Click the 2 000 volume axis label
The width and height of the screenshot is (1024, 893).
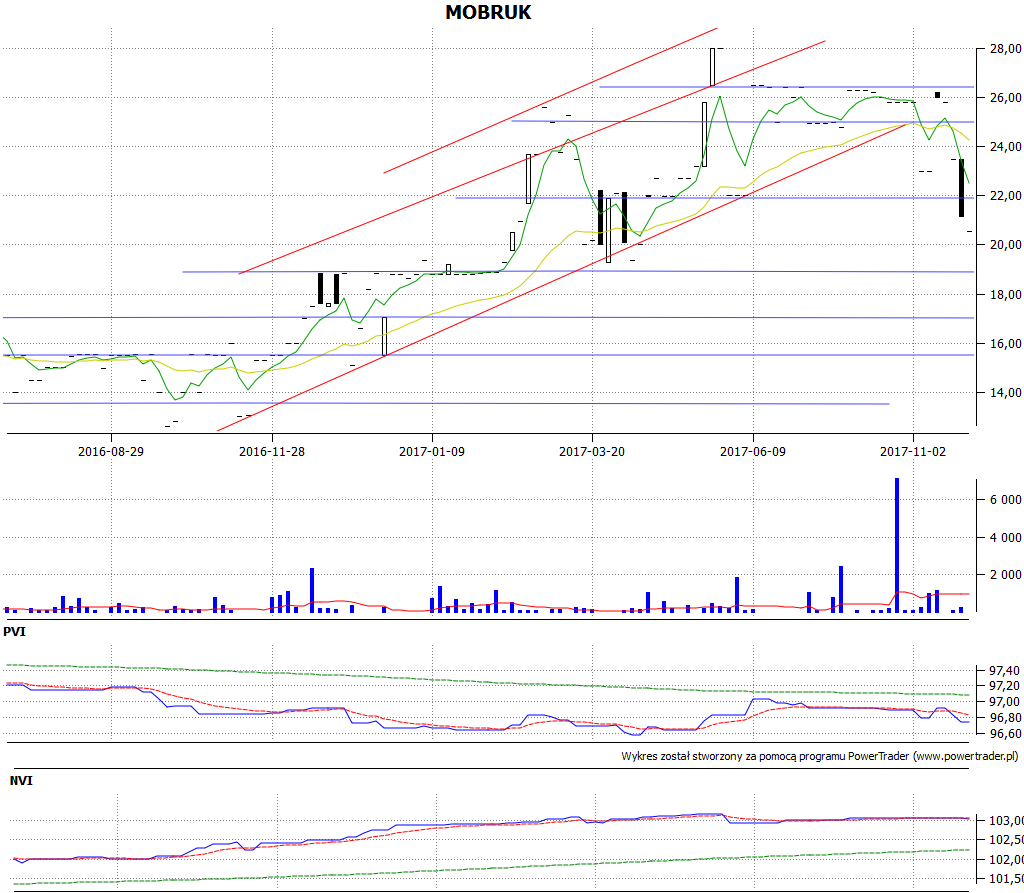click(1006, 575)
